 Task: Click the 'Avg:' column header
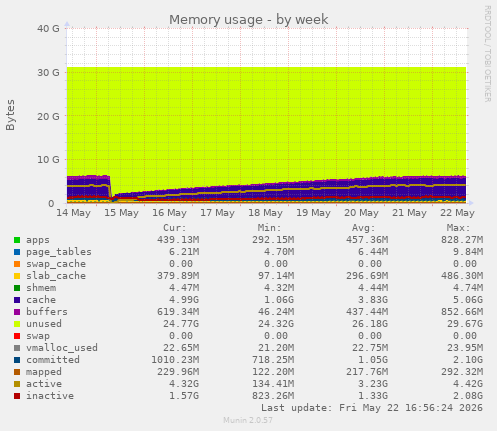[364, 228]
